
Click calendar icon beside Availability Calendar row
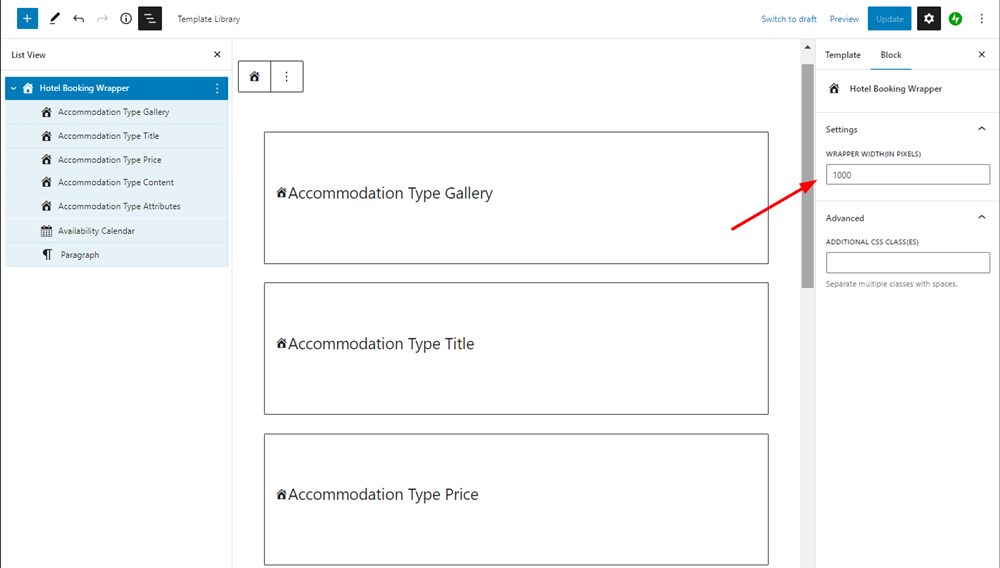(46, 231)
